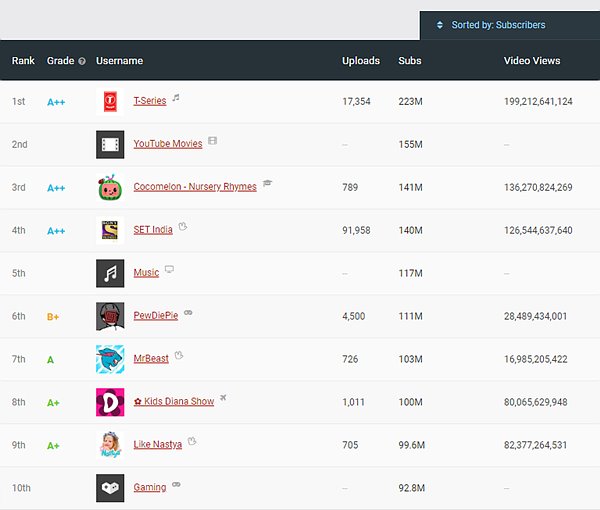Click the PewDiePie avatar thumbnail

pos(110,316)
